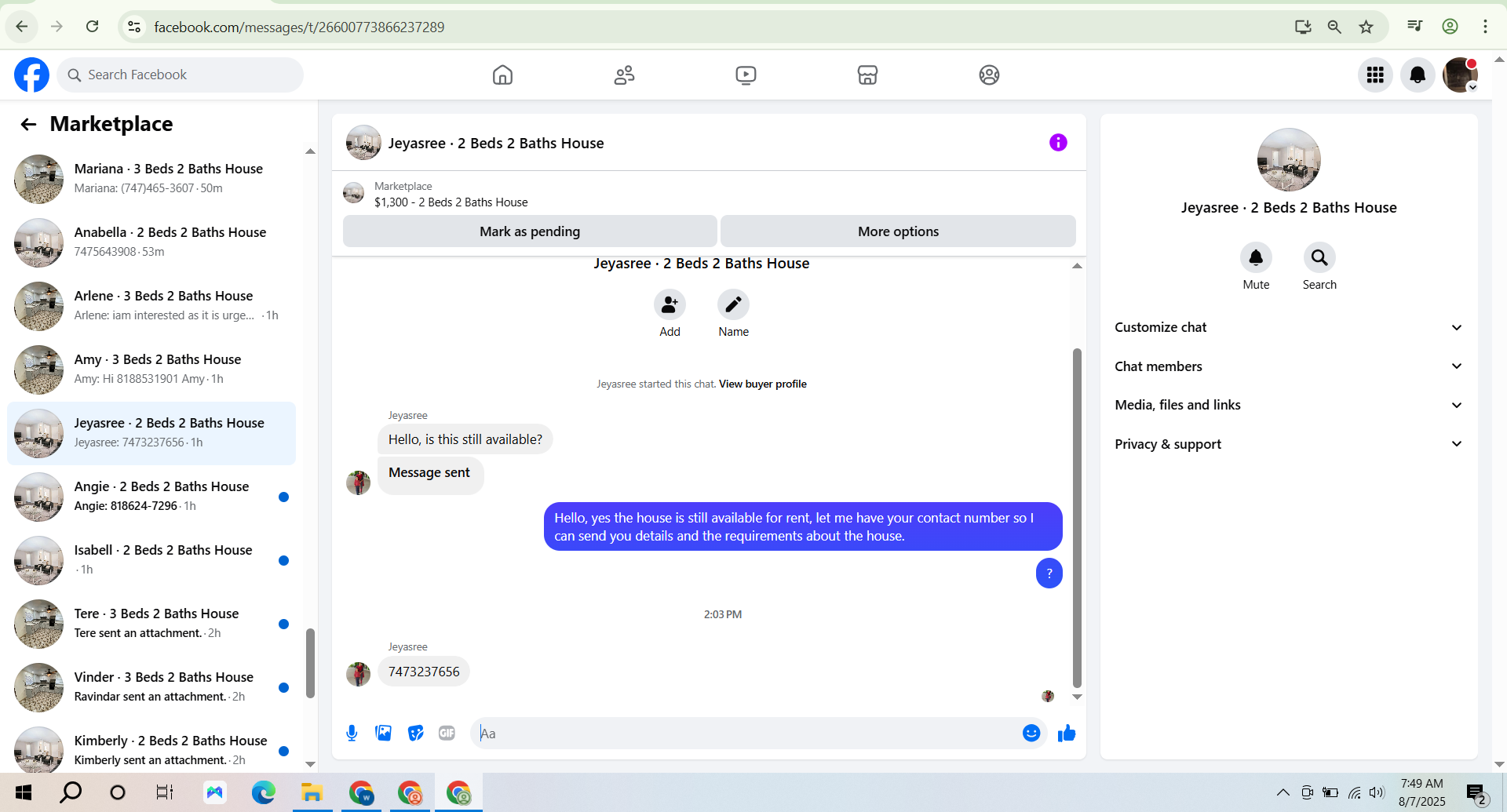The image size is (1507, 812).
Task: Open Arlene 3 Beds 2 Baths House chat
Action: pos(151,306)
